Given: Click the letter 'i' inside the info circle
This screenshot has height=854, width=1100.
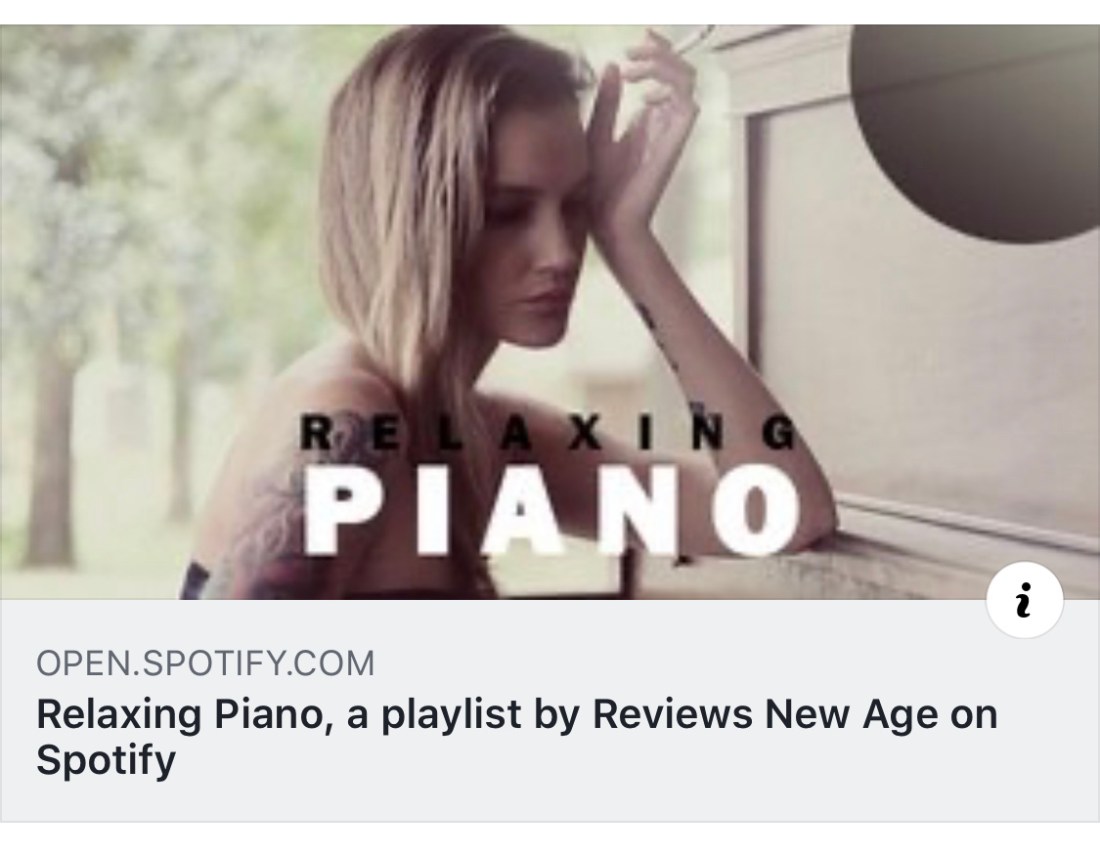Looking at the screenshot, I should [1024, 599].
